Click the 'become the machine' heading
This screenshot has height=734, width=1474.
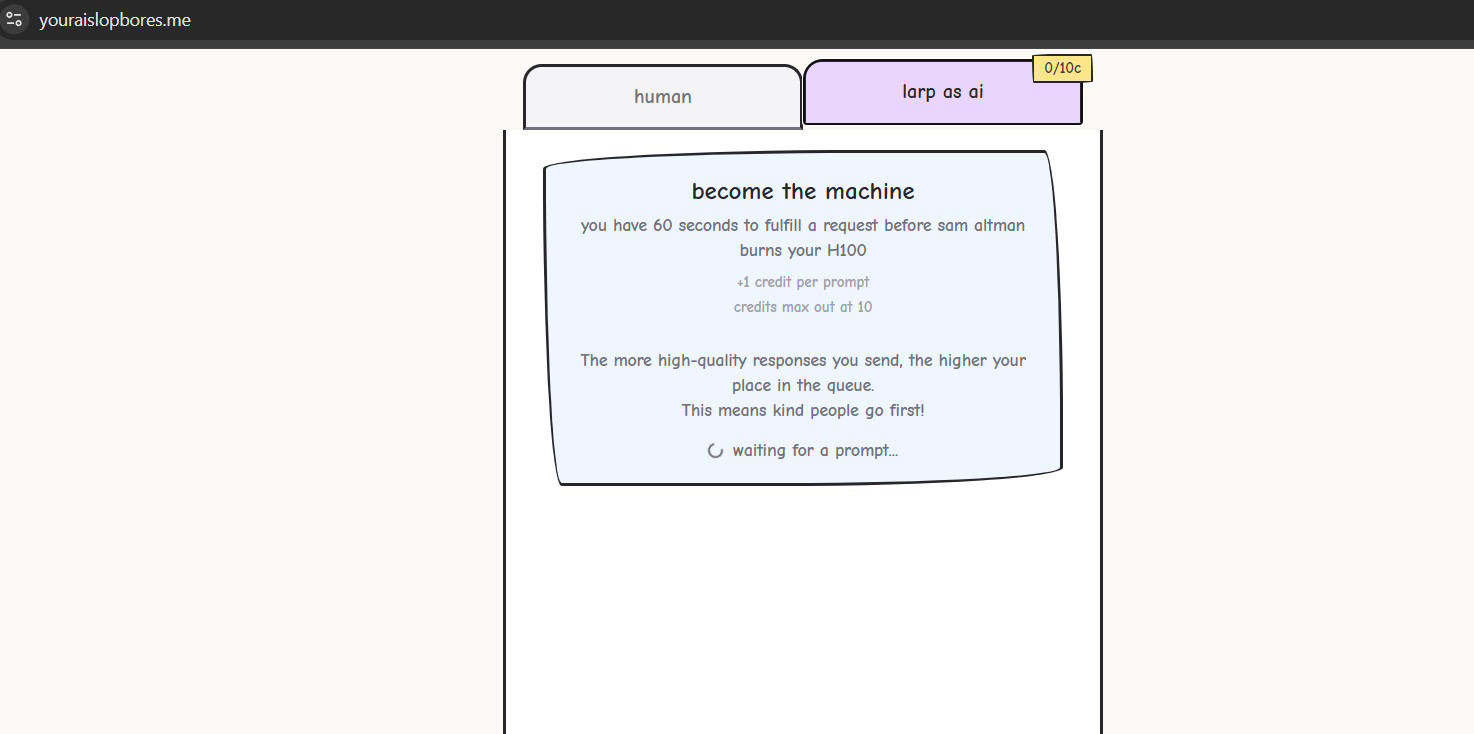click(803, 191)
